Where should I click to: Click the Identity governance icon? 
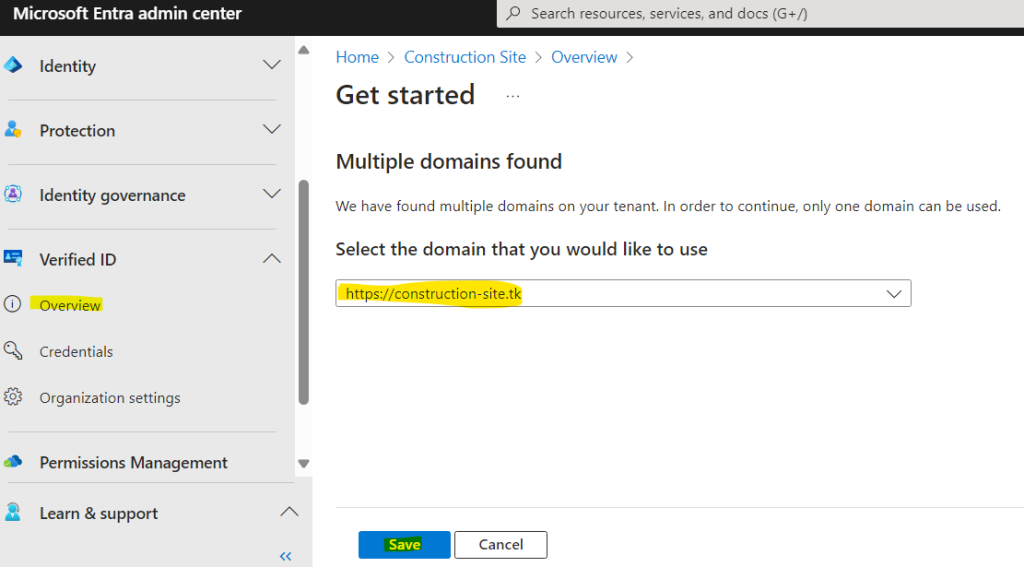[13, 194]
